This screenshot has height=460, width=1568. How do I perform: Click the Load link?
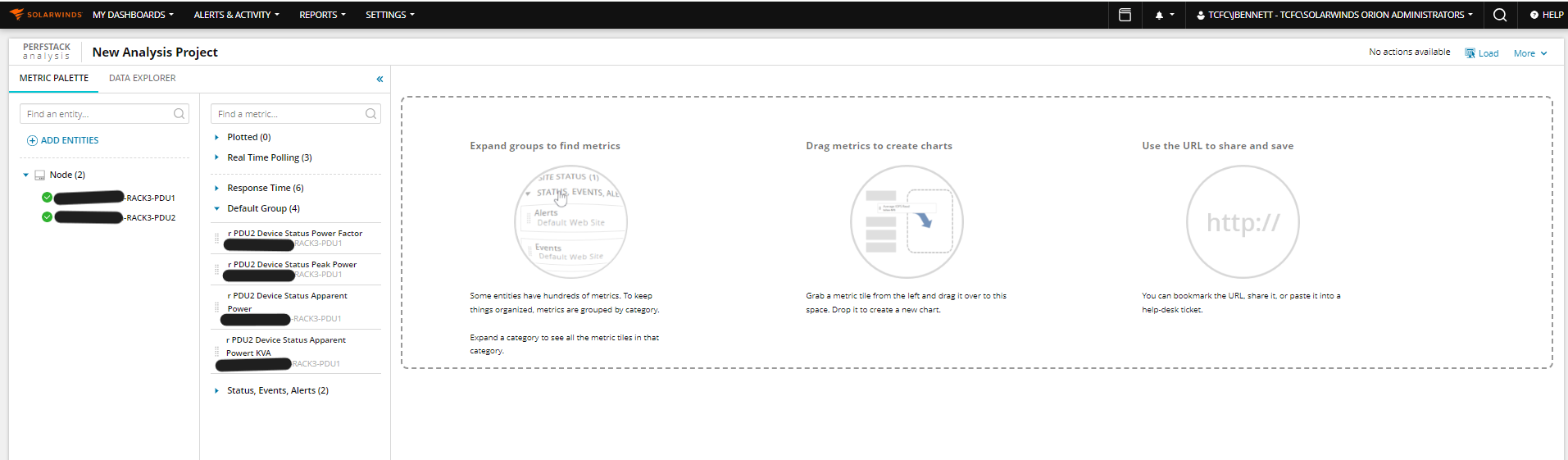coord(1488,53)
